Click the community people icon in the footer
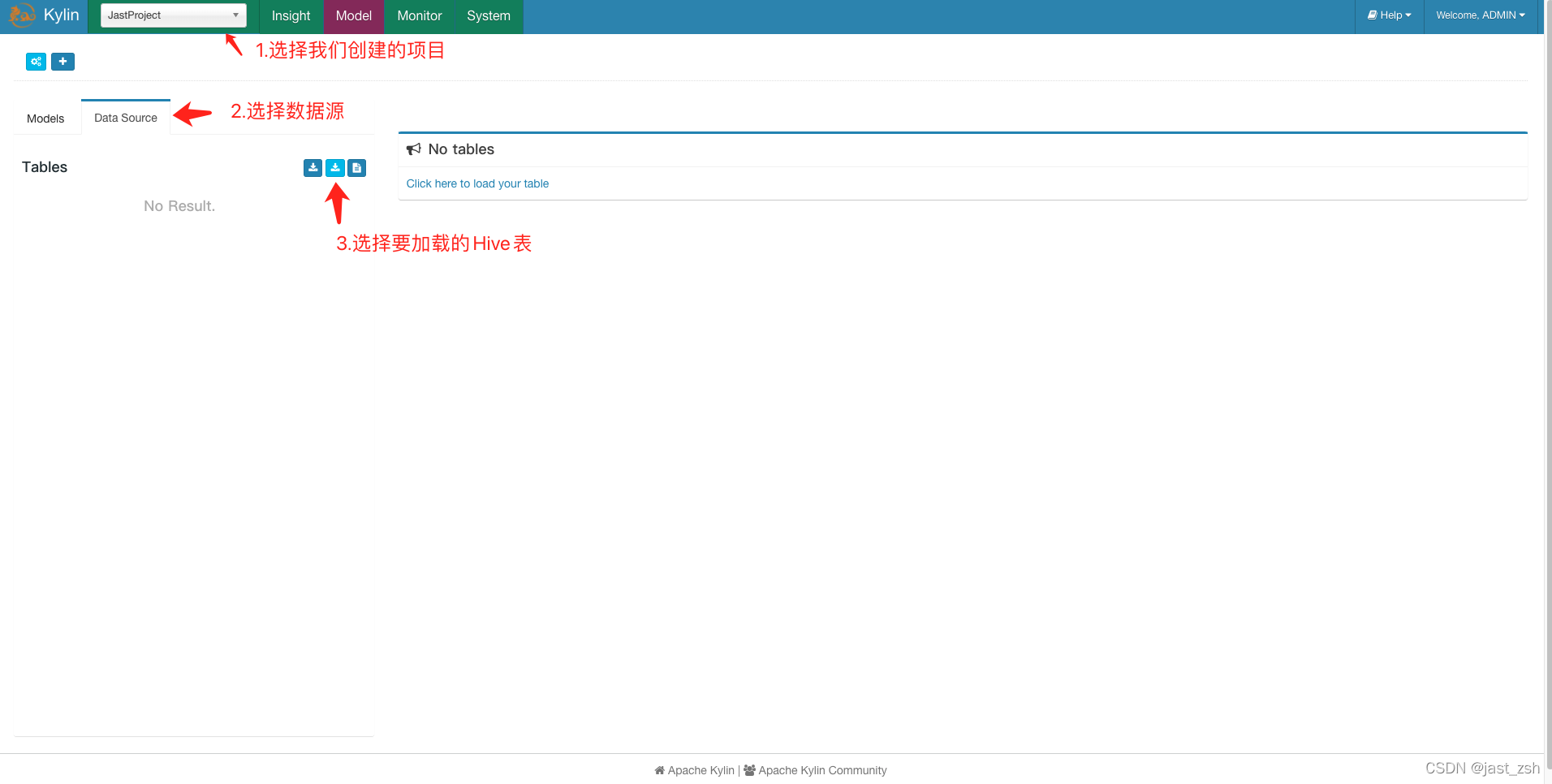The height and width of the screenshot is (784, 1552). coord(749,770)
